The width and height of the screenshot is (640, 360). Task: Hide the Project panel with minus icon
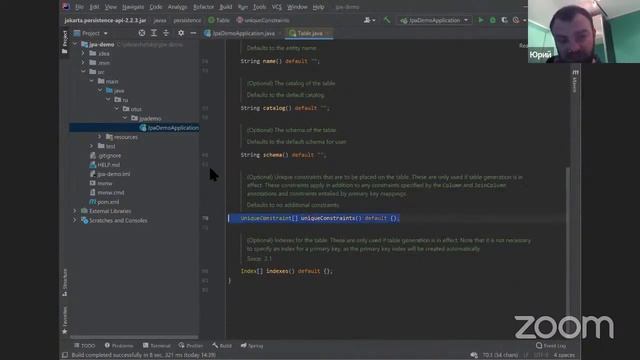click(x=193, y=33)
